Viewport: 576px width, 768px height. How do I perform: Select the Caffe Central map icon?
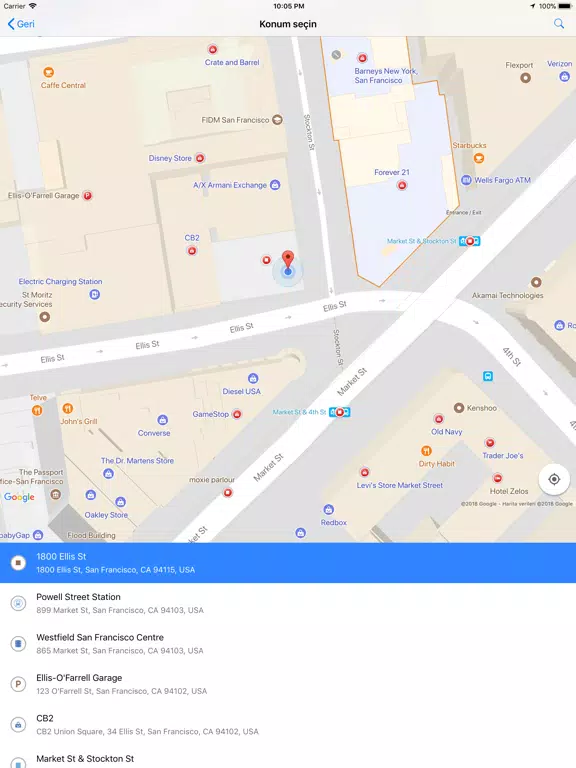[48, 72]
